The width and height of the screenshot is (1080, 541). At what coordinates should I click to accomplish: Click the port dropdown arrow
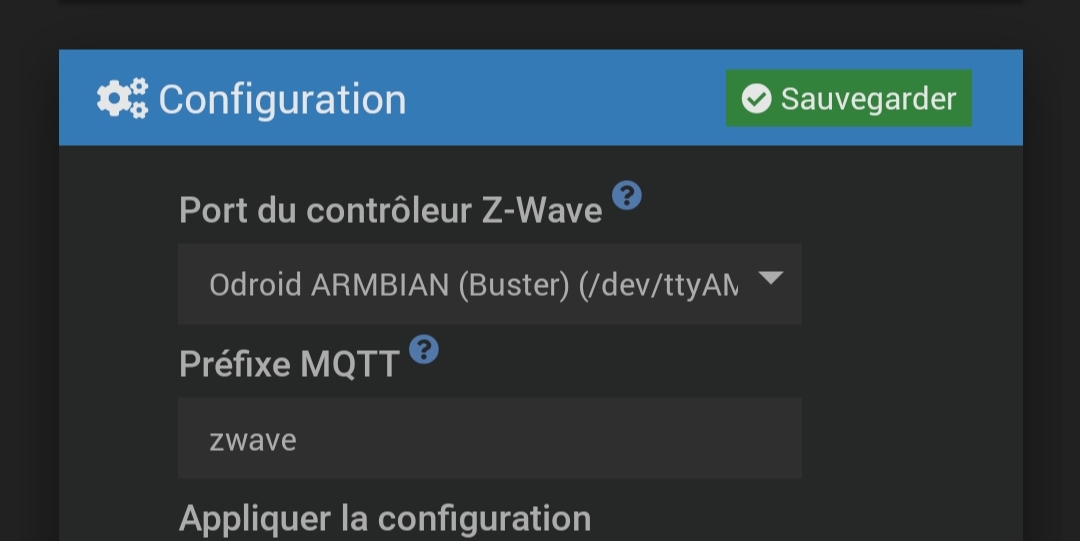point(770,278)
